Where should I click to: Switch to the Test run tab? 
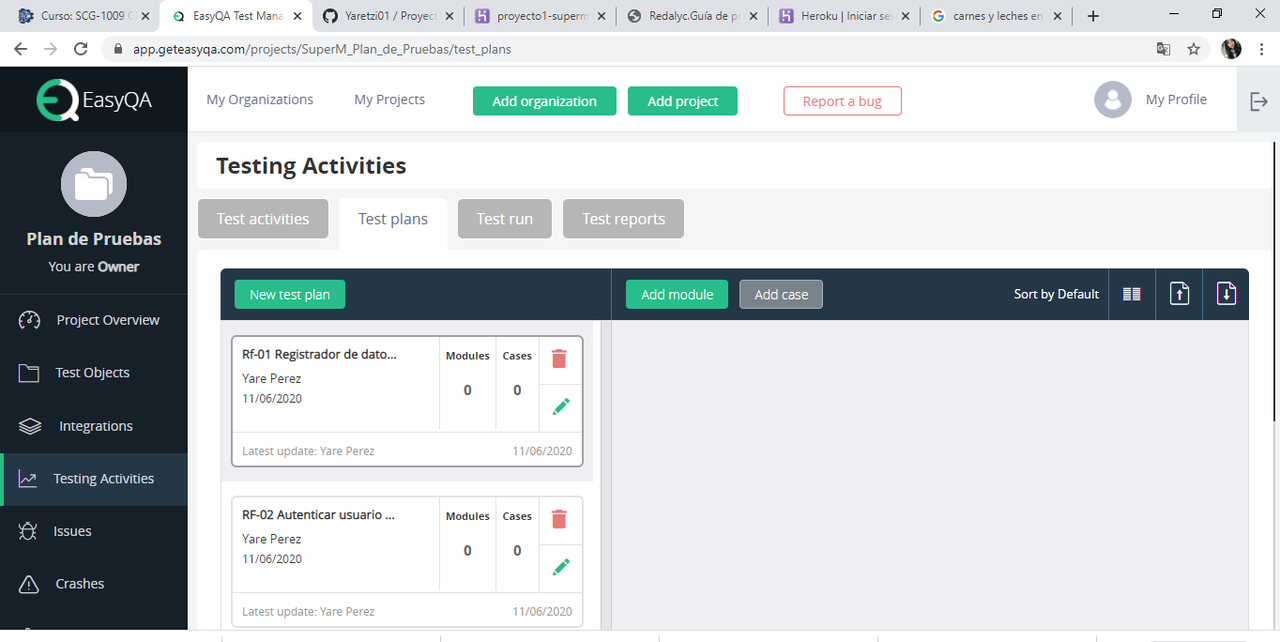pyautogui.click(x=505, y=219)
